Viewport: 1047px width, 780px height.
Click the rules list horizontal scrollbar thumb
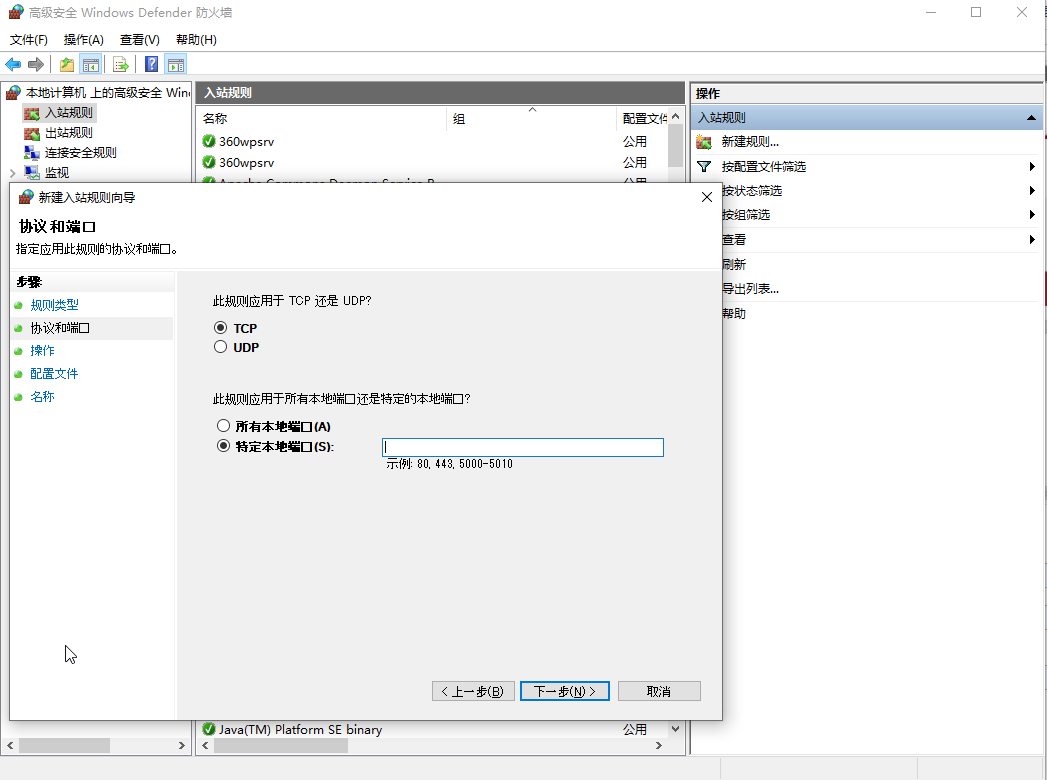[280, 745]
